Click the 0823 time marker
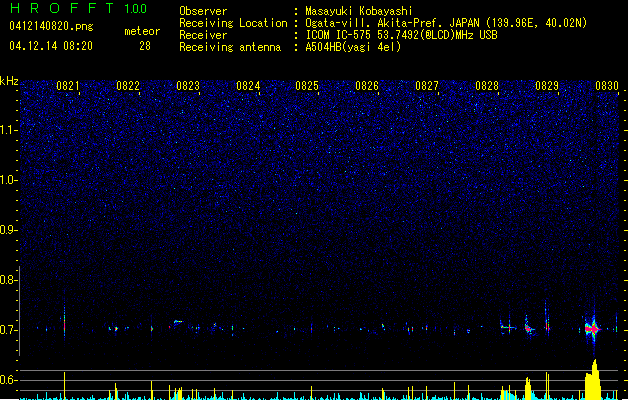This screenshot has width=629, height=400. (x=188, y=86)
